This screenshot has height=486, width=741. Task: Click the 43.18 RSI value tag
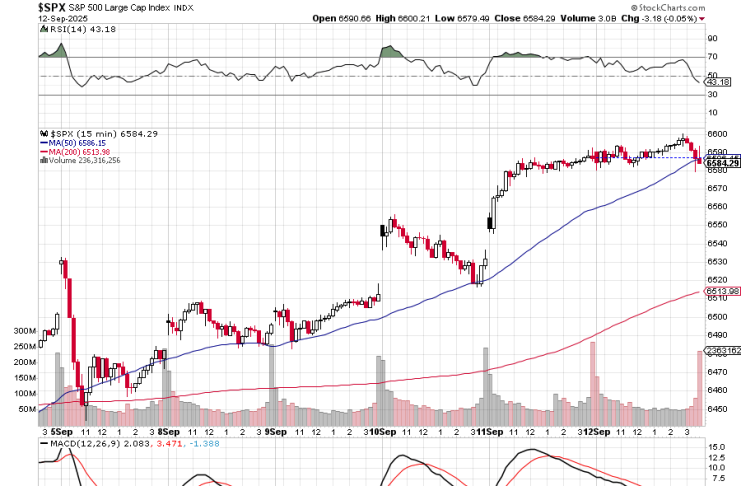[x=722, y=82]
